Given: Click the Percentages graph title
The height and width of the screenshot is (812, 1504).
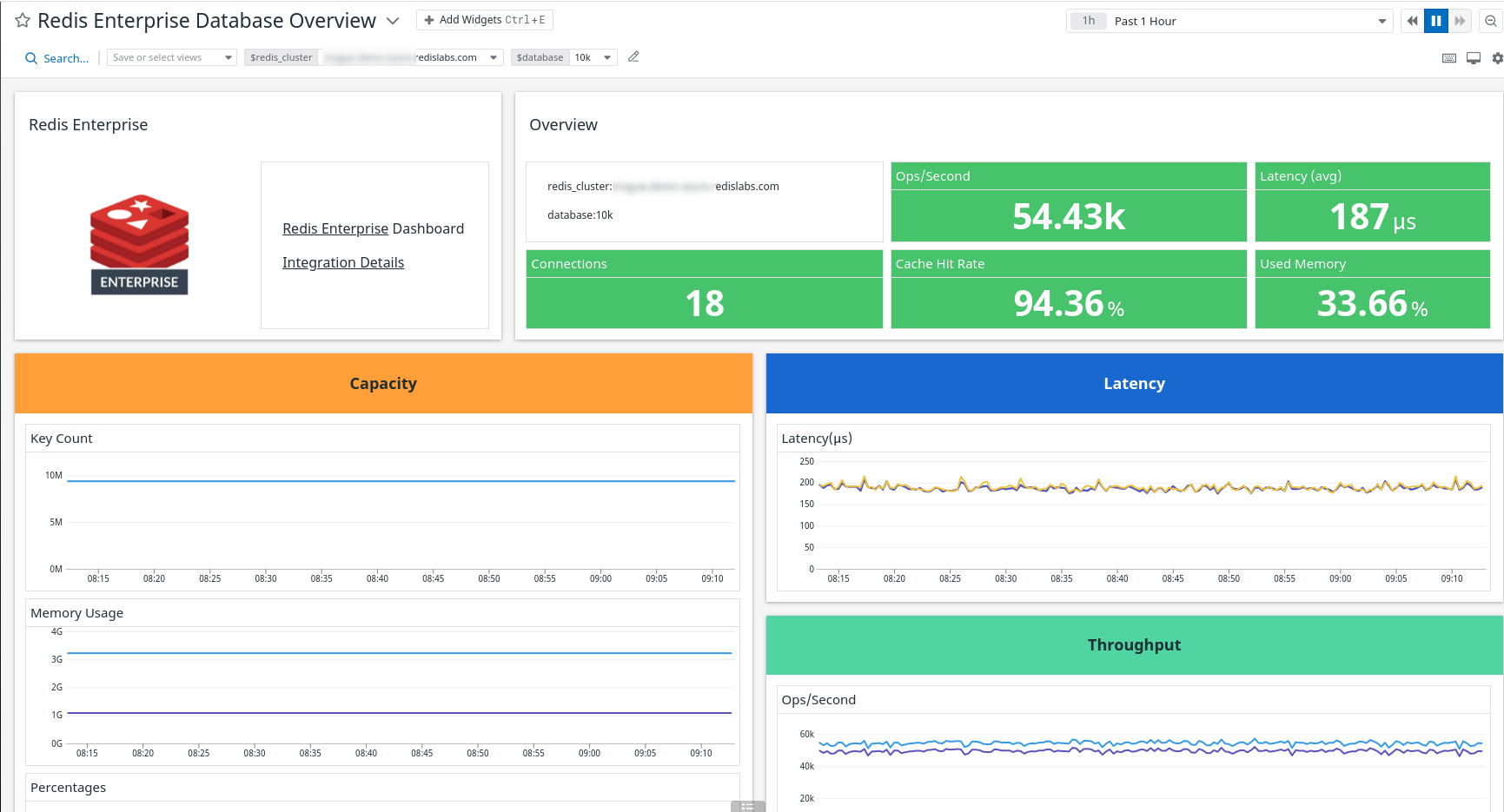Looking at the screenshot, I should pos(69,788).
